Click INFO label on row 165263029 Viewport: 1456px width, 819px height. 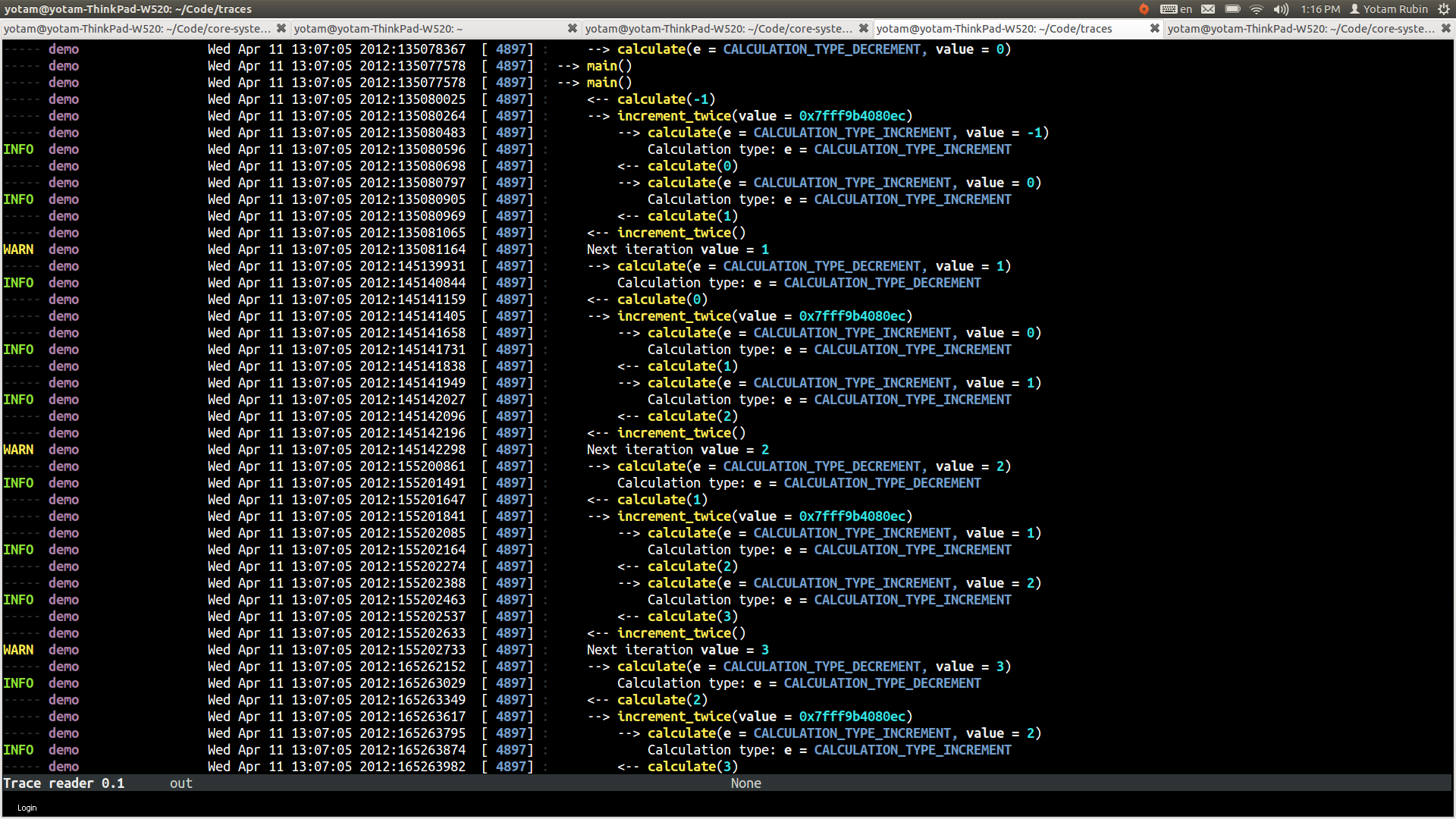[x=18, y=683]
